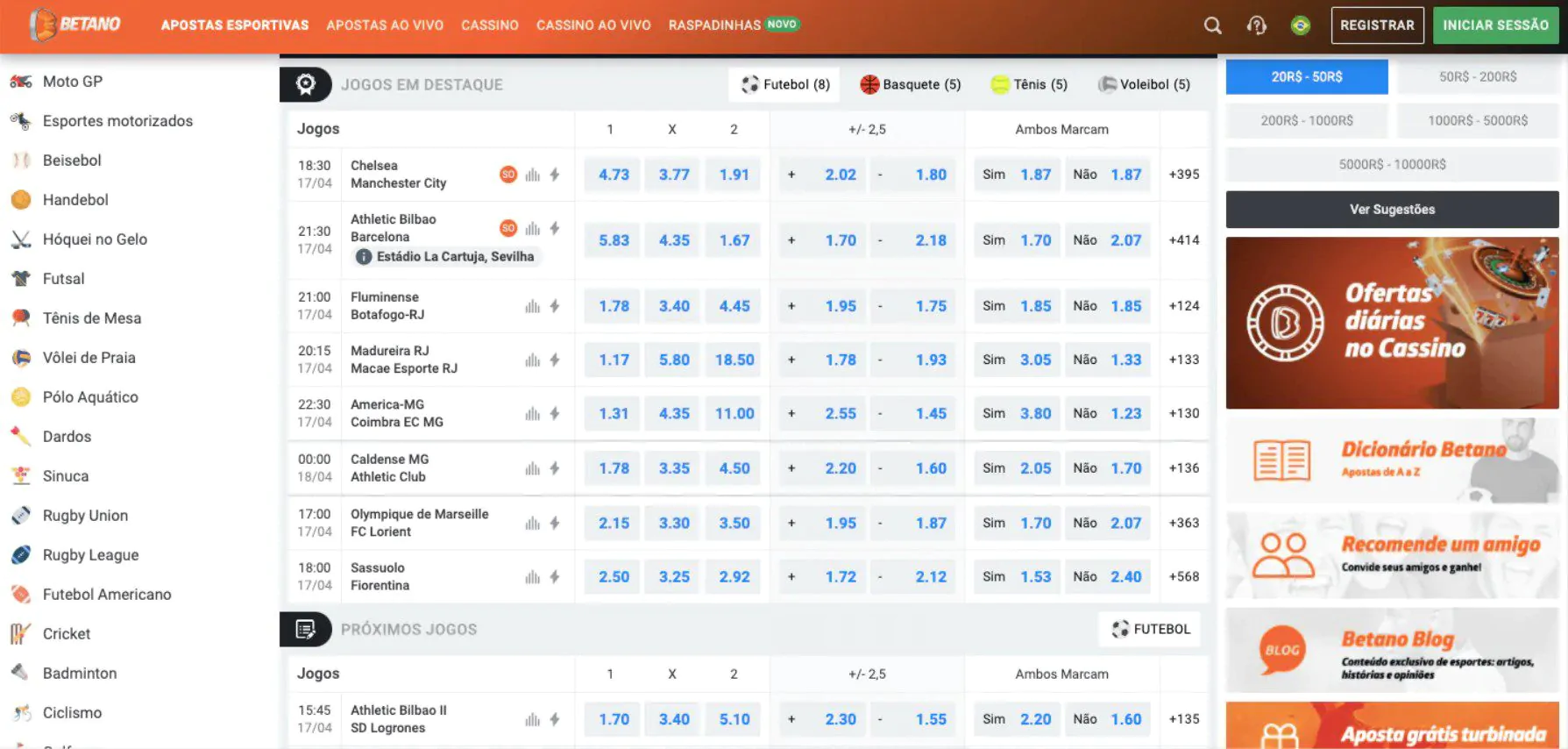
Task: Open stats icon for Fluminense match
Action: (533, 306)
